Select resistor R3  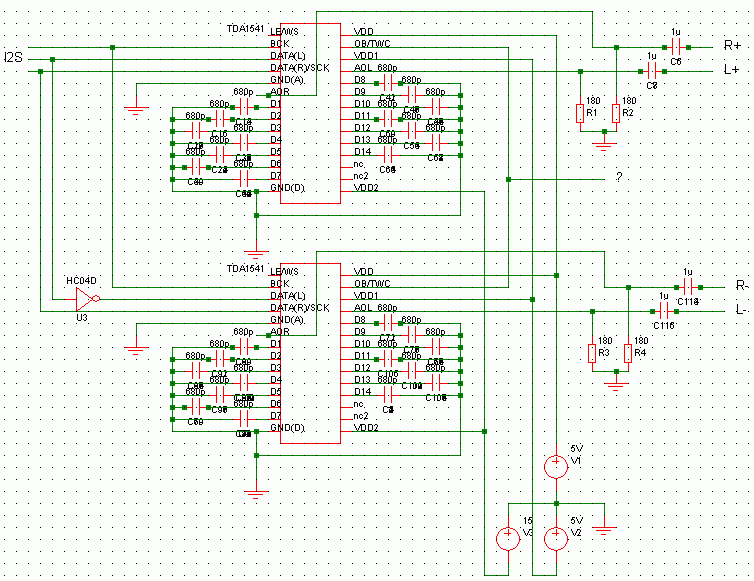(x=592, y=353)
